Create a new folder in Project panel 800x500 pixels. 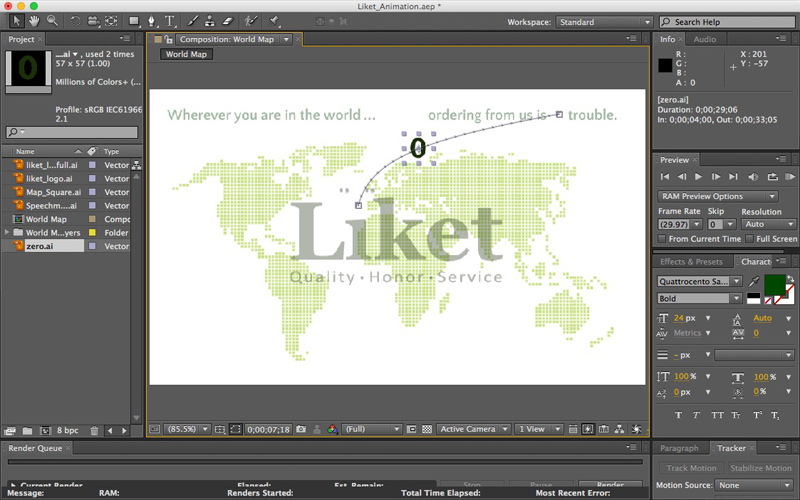27,431
